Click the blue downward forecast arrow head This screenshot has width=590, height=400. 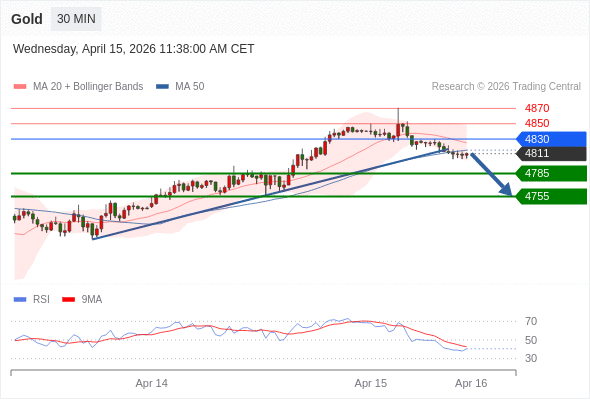click(x=507, y=190)
